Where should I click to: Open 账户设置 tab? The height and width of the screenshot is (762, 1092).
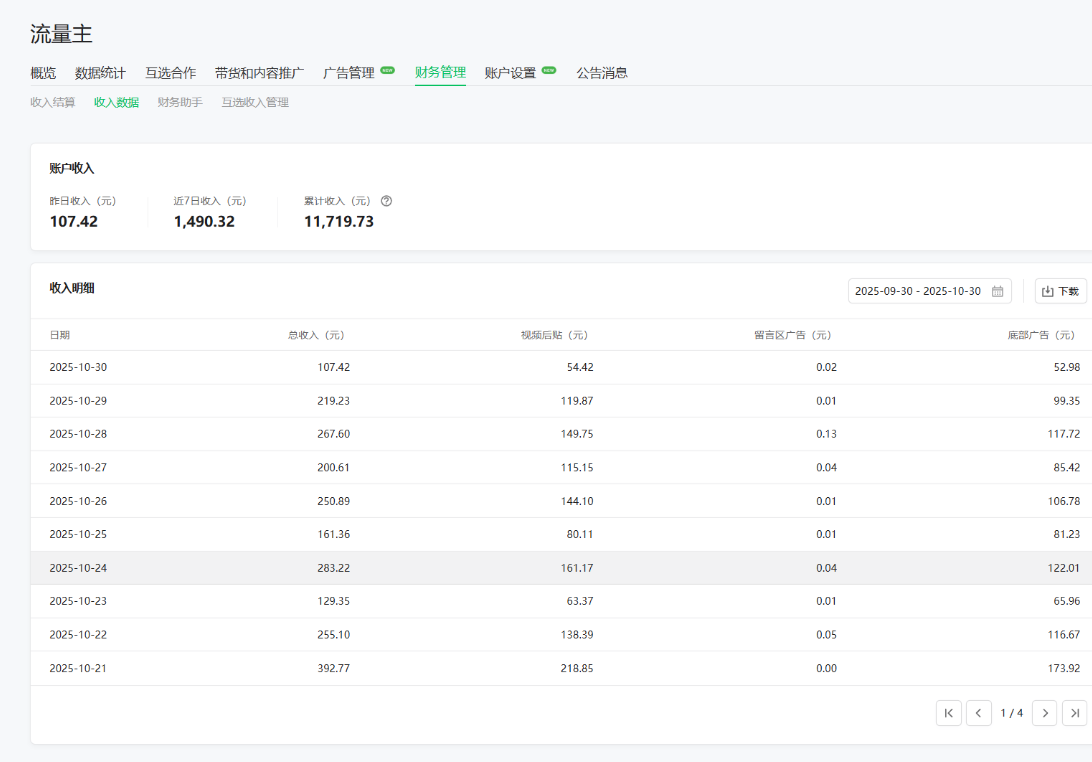tap(510, 73)
